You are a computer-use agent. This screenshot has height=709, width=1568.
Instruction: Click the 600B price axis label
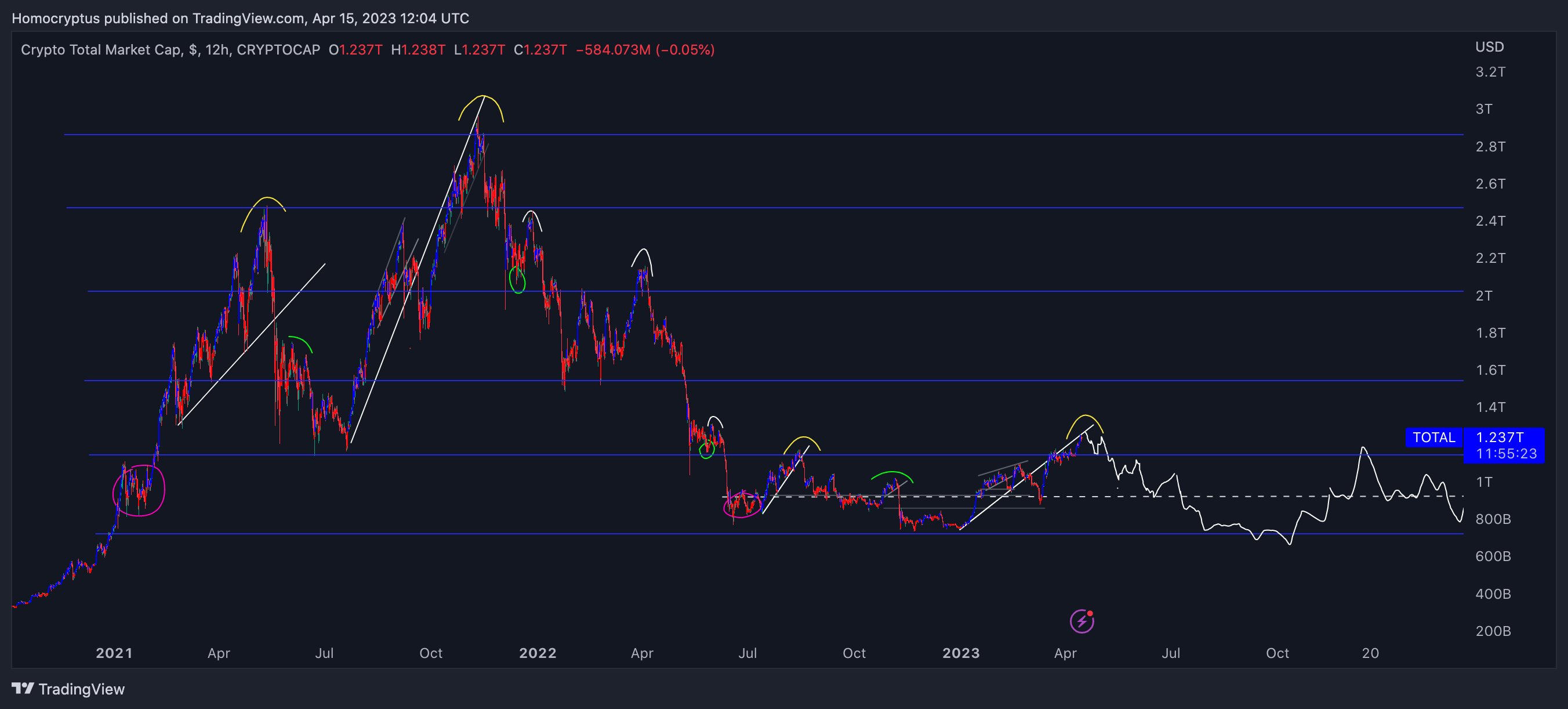tap(1493, 557)
